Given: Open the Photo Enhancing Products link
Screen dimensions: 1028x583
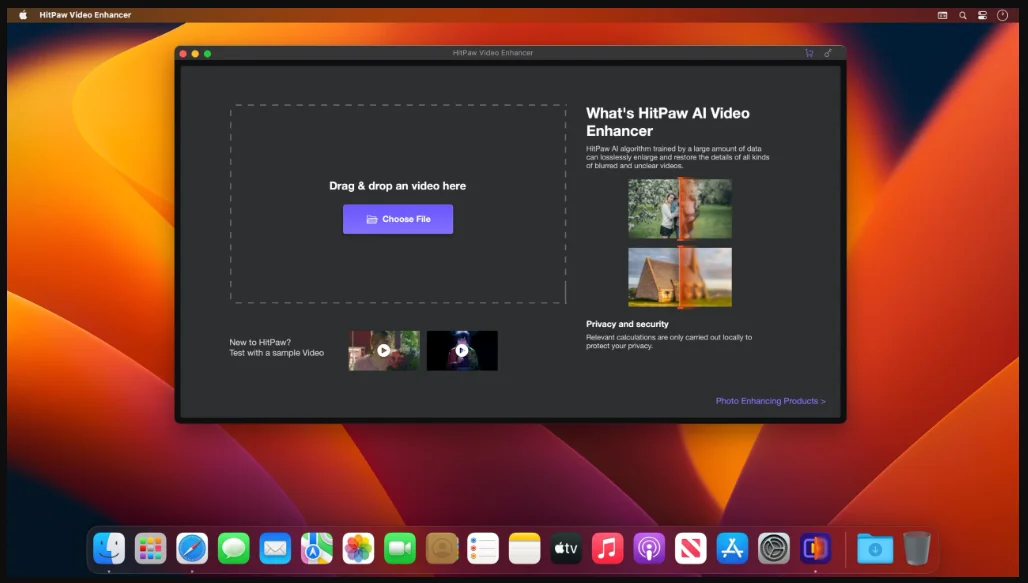Looking at the screenshot, I should [x=770, y=401].
